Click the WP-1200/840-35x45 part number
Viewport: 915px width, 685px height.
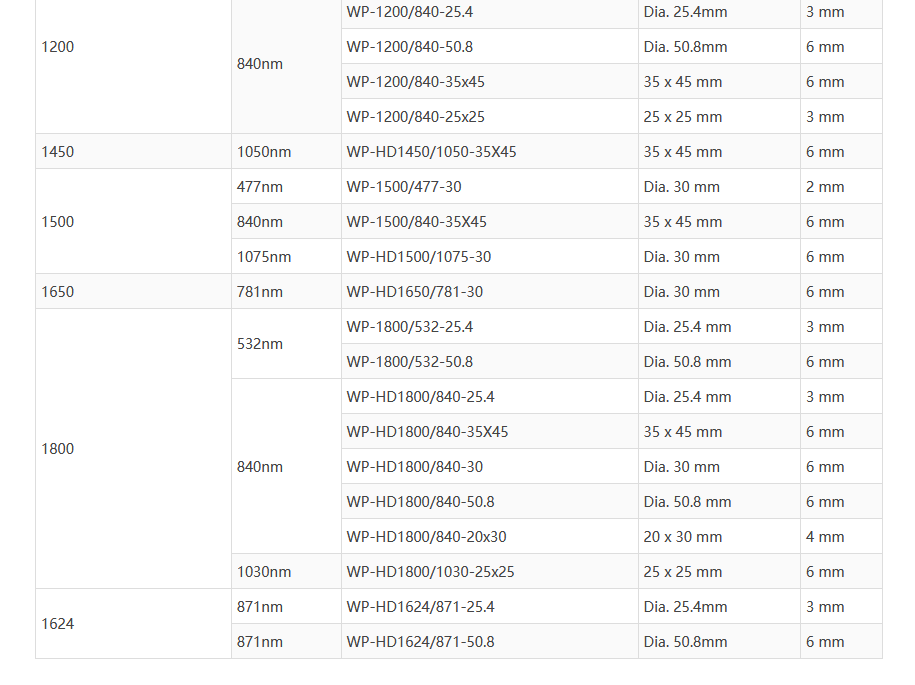pos(416,82)
